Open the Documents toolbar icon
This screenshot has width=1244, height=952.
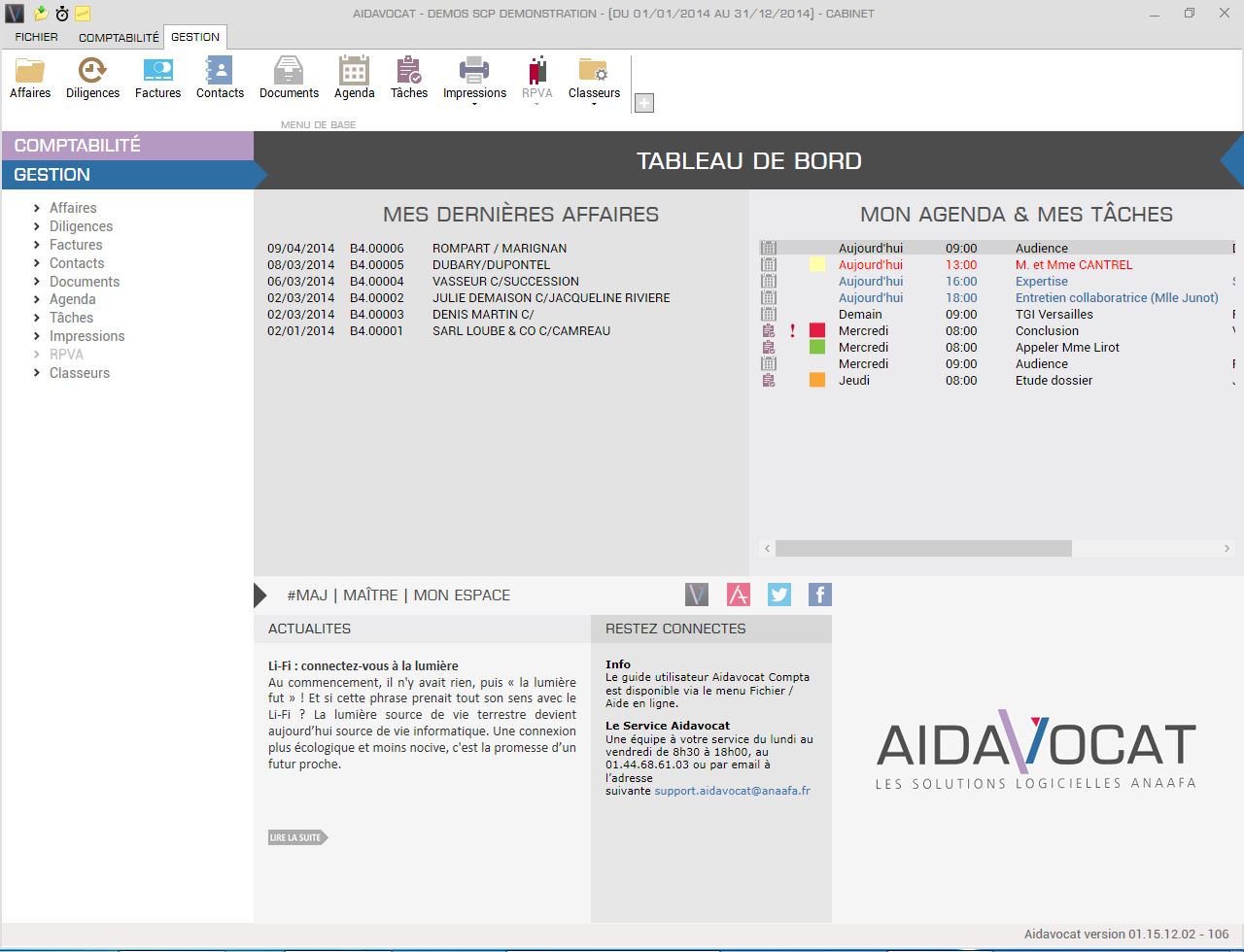(289, 70)
